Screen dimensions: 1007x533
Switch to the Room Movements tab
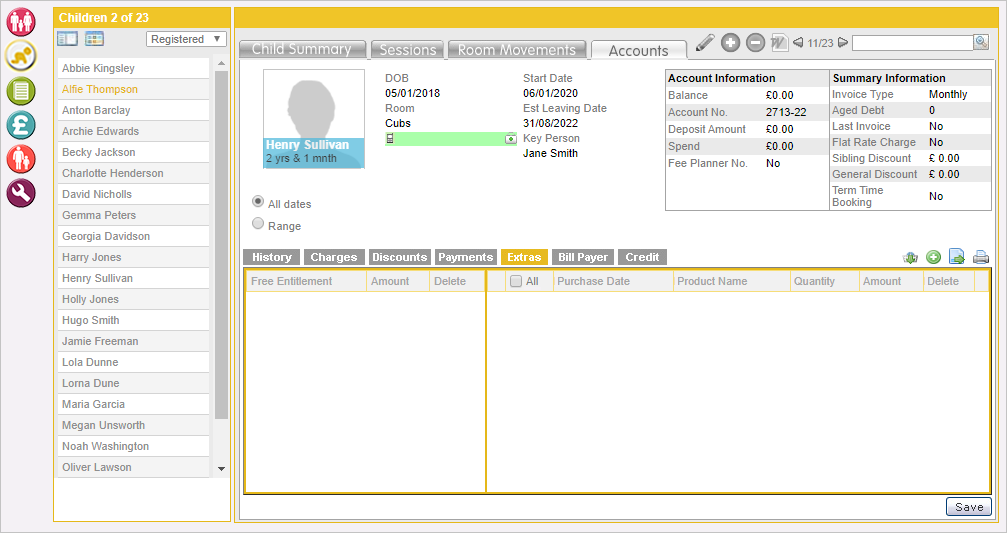click(517, 49)
